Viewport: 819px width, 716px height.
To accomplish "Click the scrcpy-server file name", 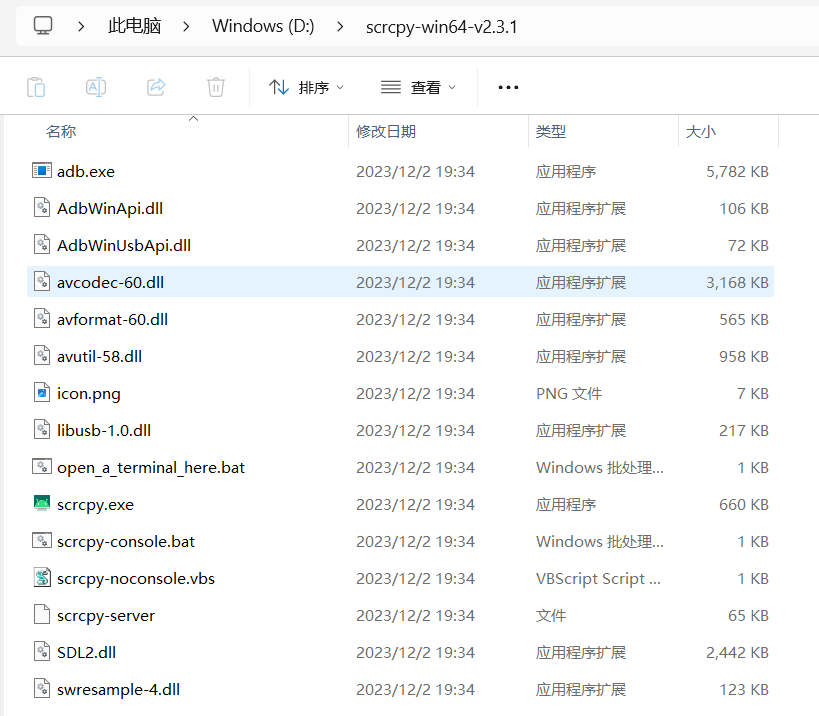I will pyautogui.click(x=106, y=616).
